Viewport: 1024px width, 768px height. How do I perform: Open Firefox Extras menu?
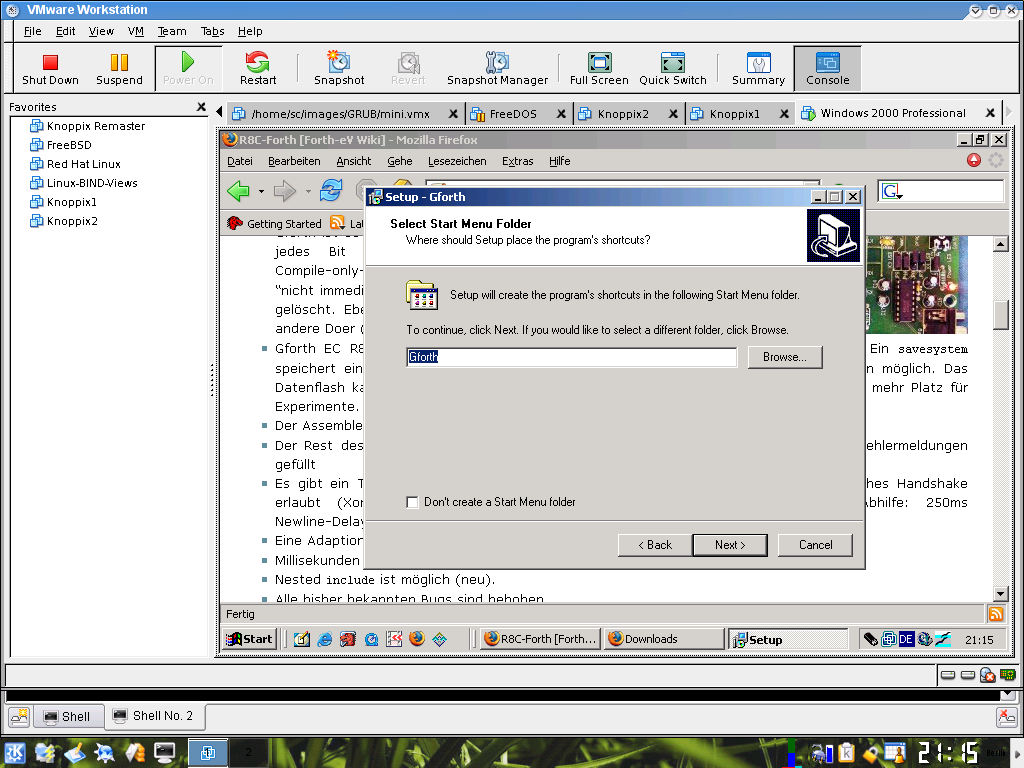518,161
